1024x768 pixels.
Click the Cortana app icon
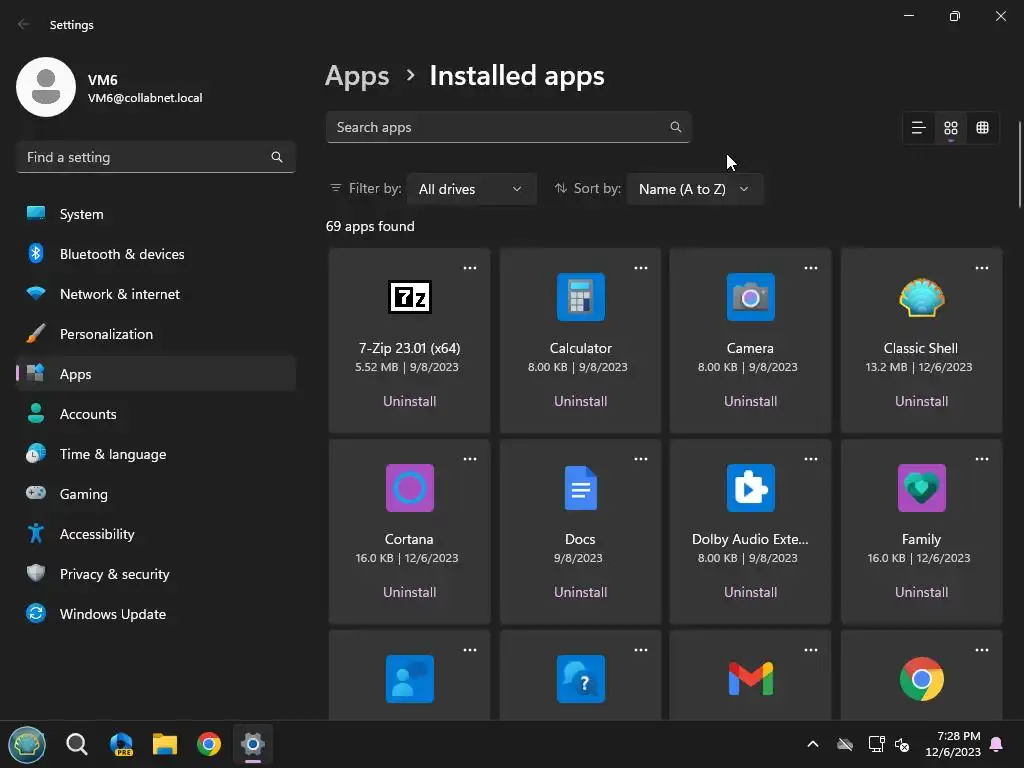pos(409,488)
